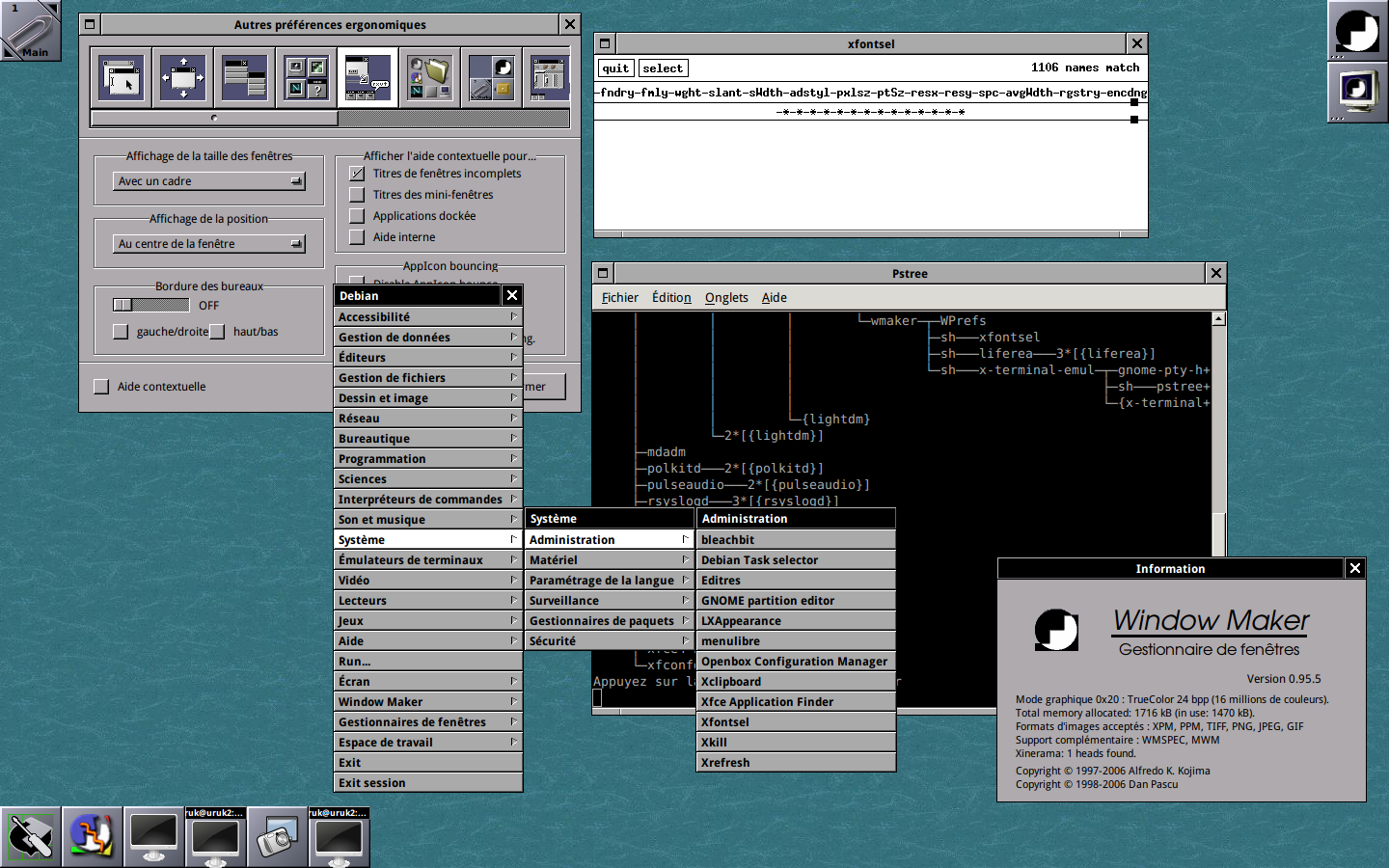
Task: Select the highlighted ergonomic preferences icon
Action: pos(368,77)
